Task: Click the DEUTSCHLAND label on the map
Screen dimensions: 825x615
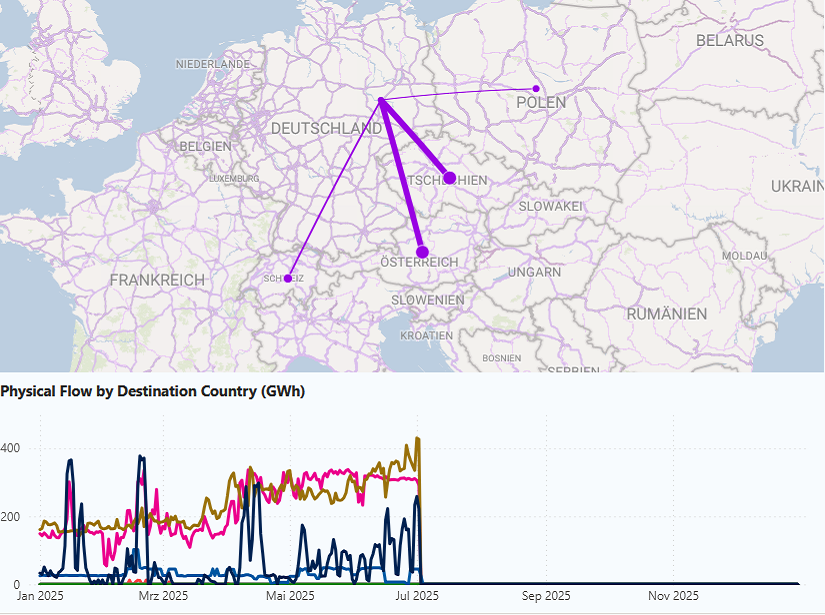Action: (x=326, y=129)
